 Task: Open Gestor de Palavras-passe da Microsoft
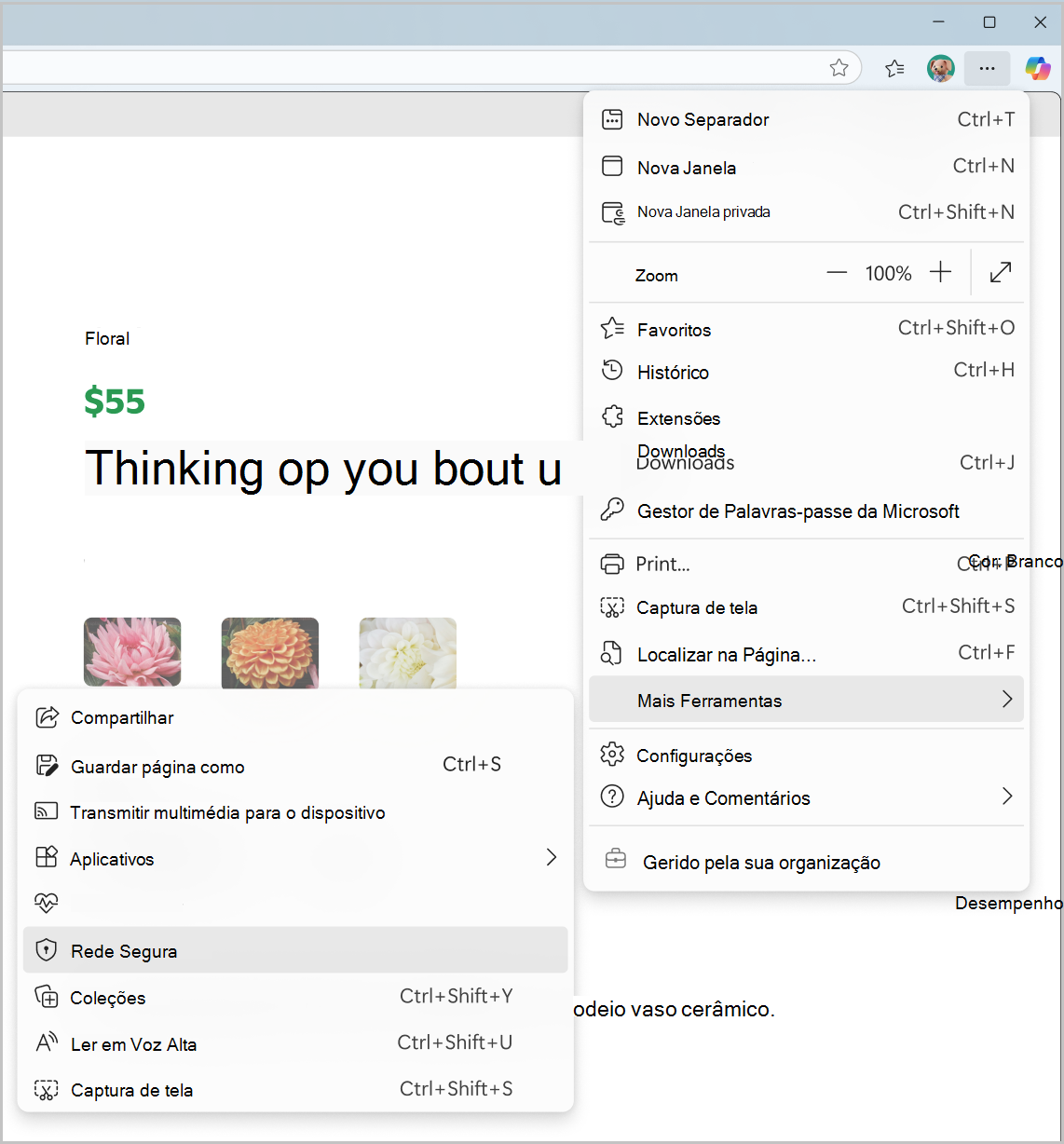(x=807, y=510)
